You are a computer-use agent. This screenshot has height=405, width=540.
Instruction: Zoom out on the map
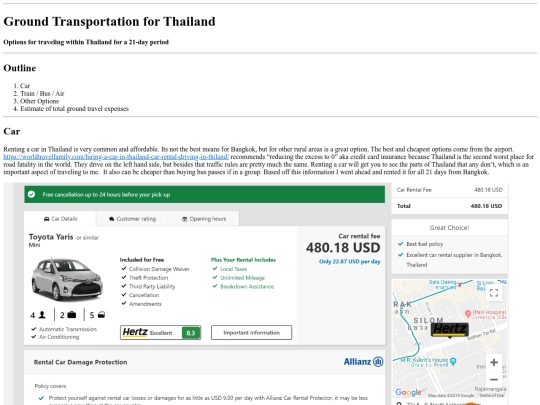point(494,380)
